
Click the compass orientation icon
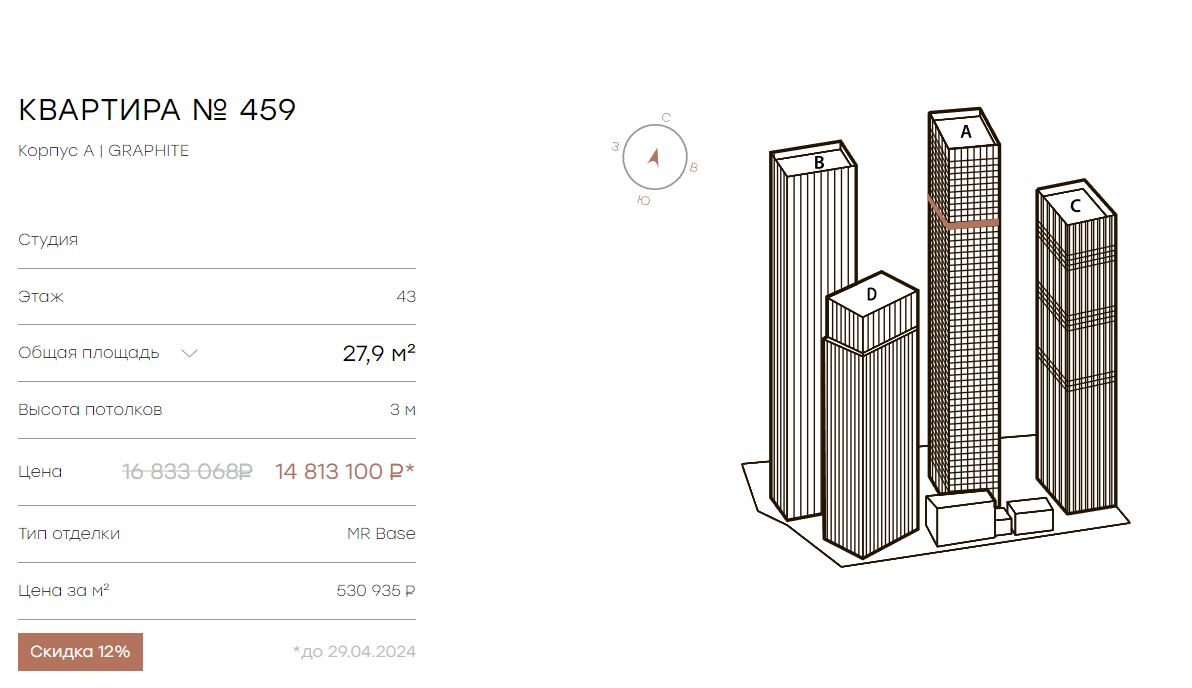click(655, 157)
